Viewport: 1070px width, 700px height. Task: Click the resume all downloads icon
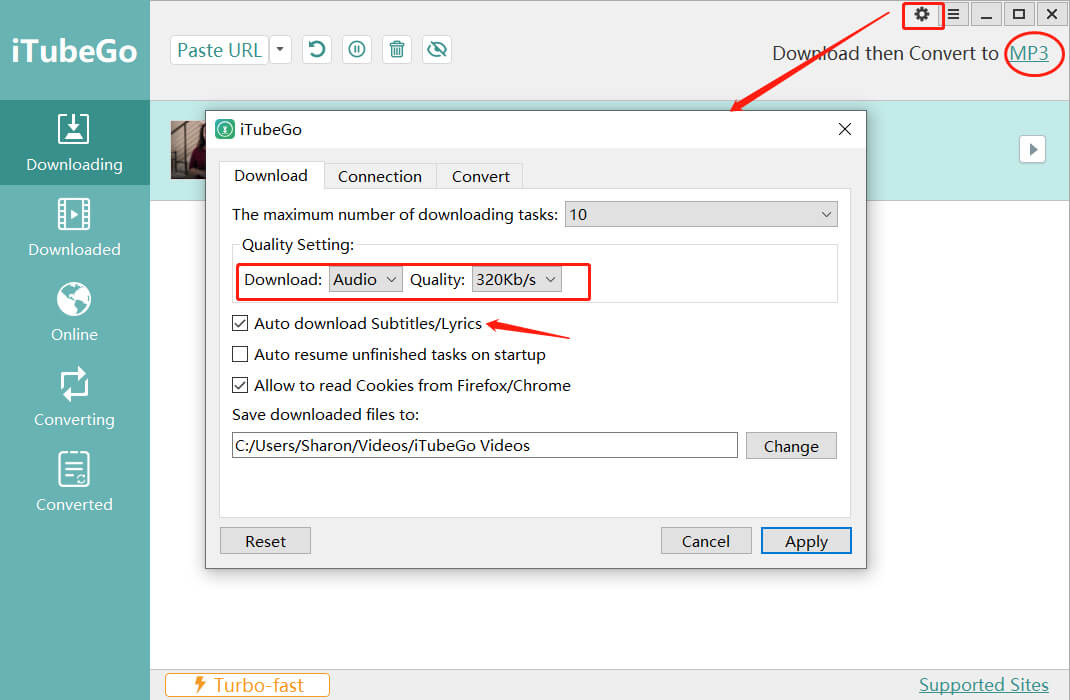pos(317,50)
